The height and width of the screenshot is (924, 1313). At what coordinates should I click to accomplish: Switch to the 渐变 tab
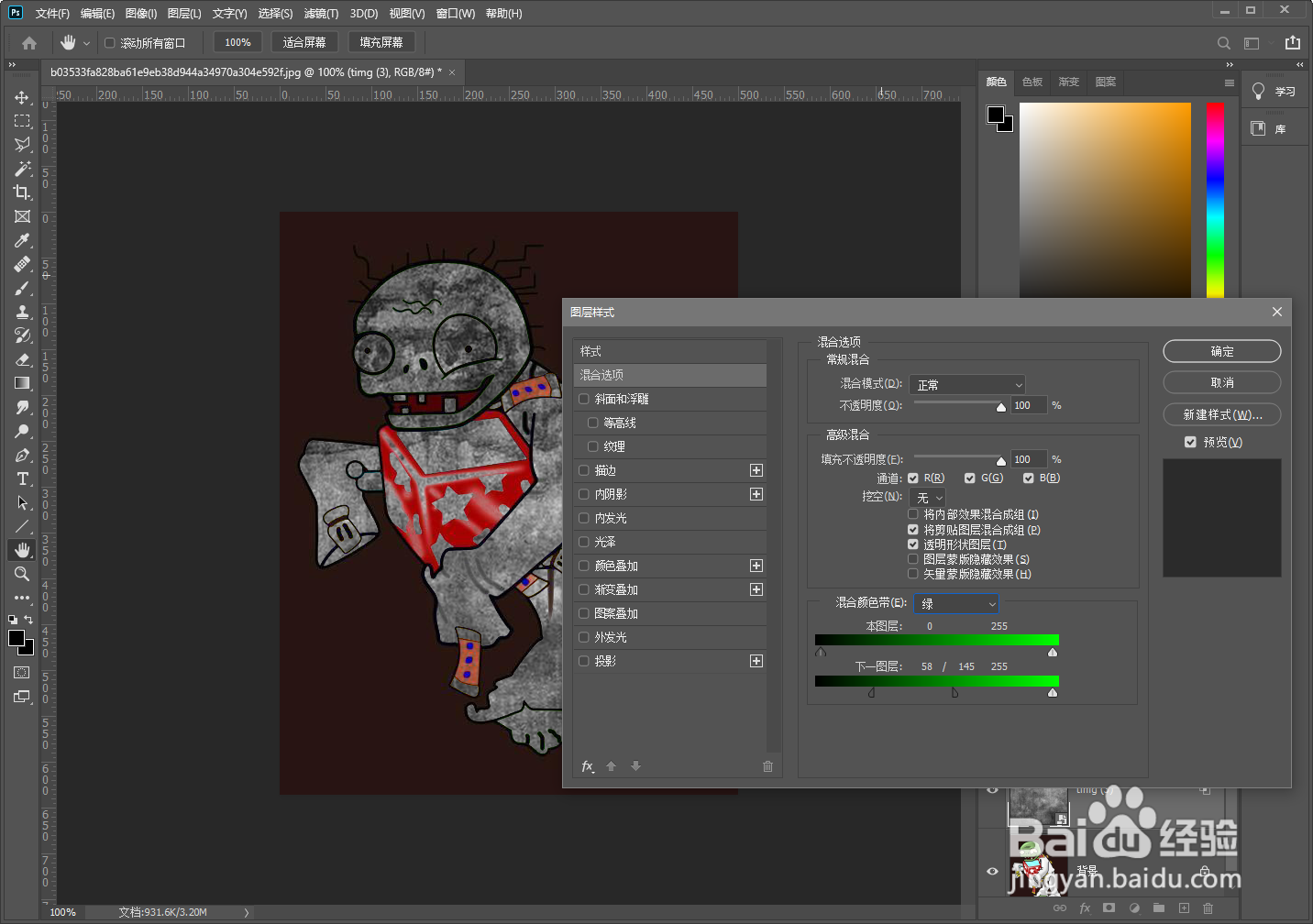click(x=1069, y=82)
